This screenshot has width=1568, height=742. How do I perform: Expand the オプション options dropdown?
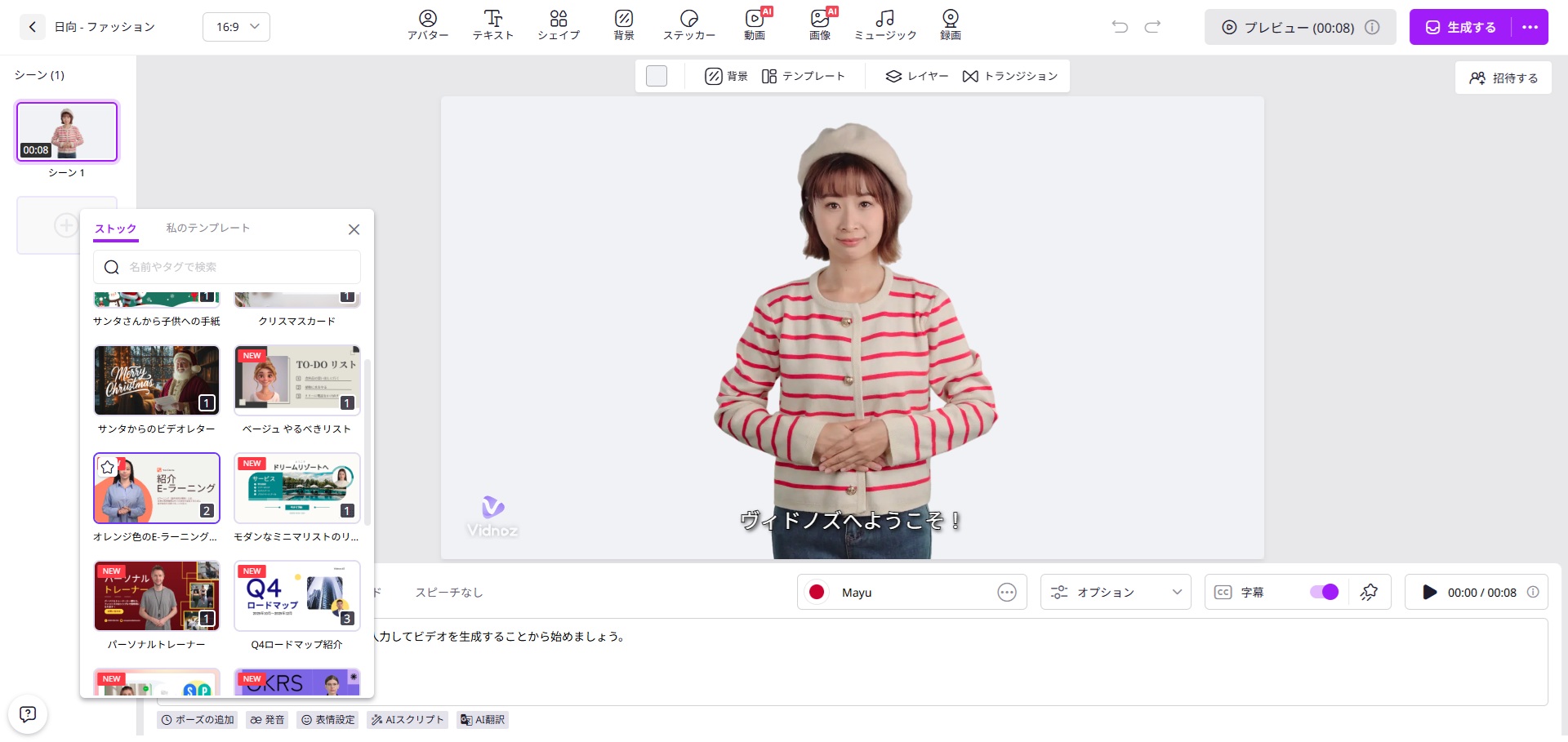click(1116, 593)
